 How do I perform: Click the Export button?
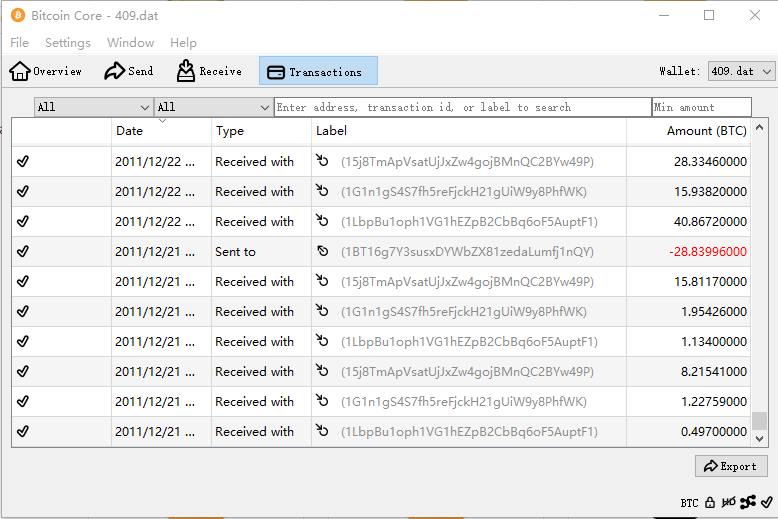point(731,466)
